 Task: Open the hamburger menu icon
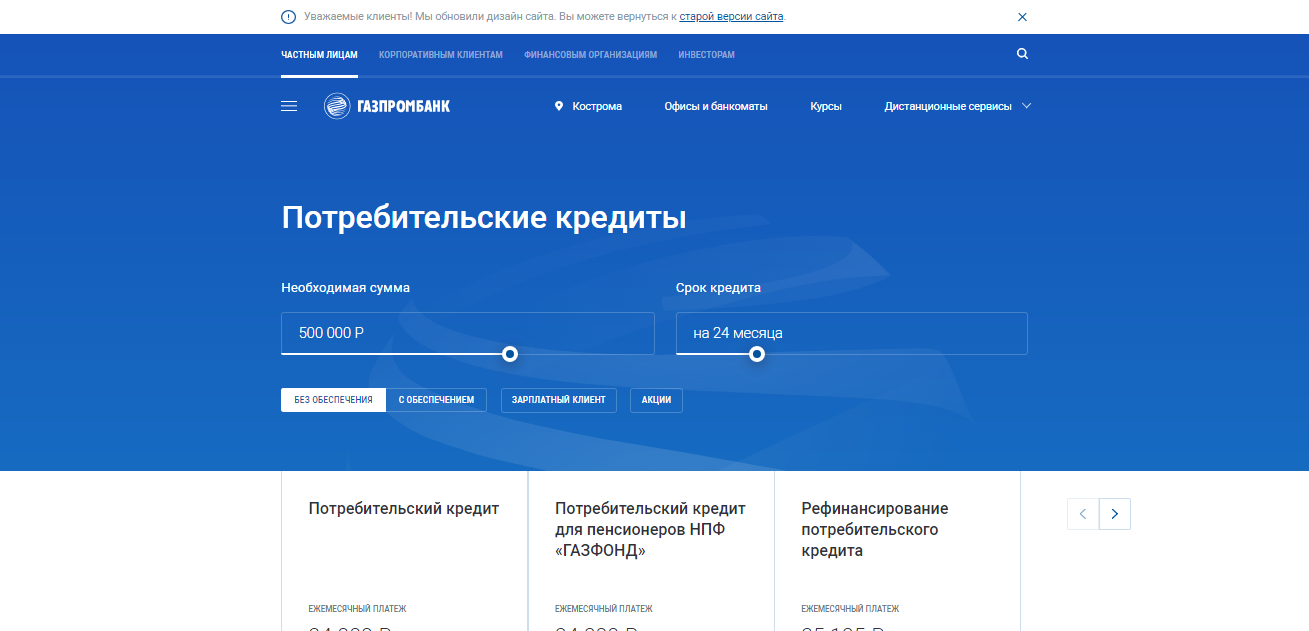[289, 106]
